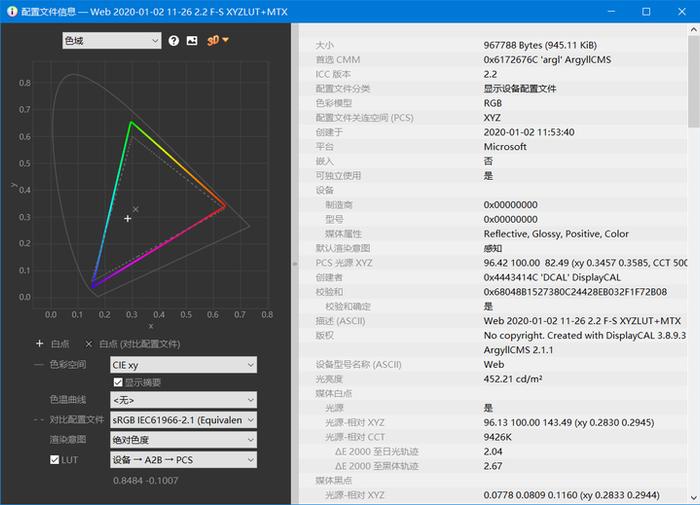Click the No copyright DisplayCAL text
The width and height of the screenshot is (700, 505).
click(585, 335)
